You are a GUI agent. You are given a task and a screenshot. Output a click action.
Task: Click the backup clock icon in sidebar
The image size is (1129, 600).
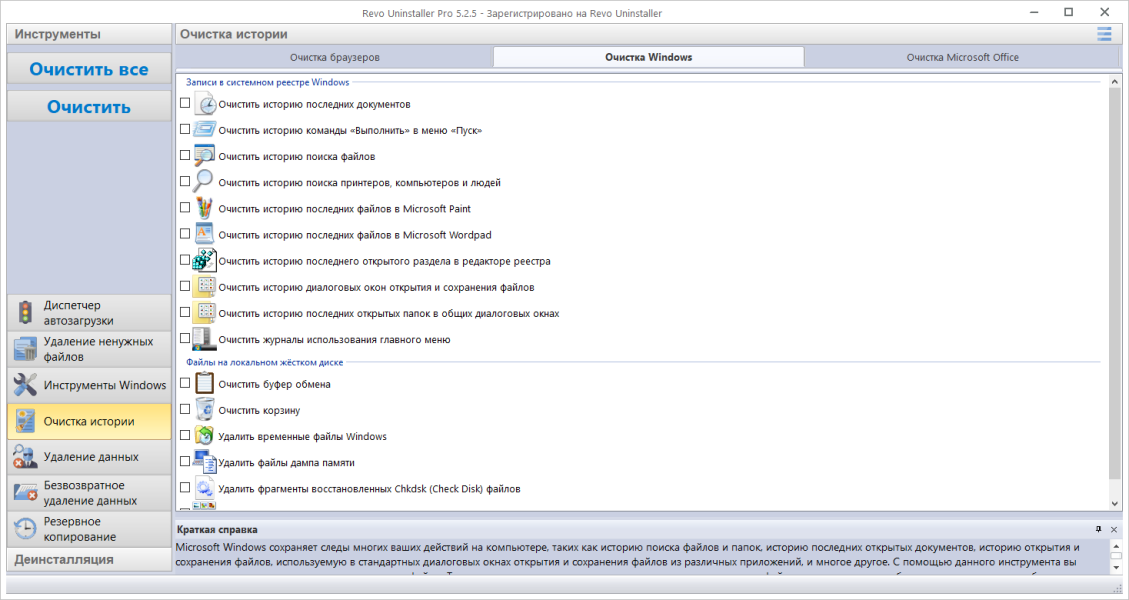tap(25, 529)
